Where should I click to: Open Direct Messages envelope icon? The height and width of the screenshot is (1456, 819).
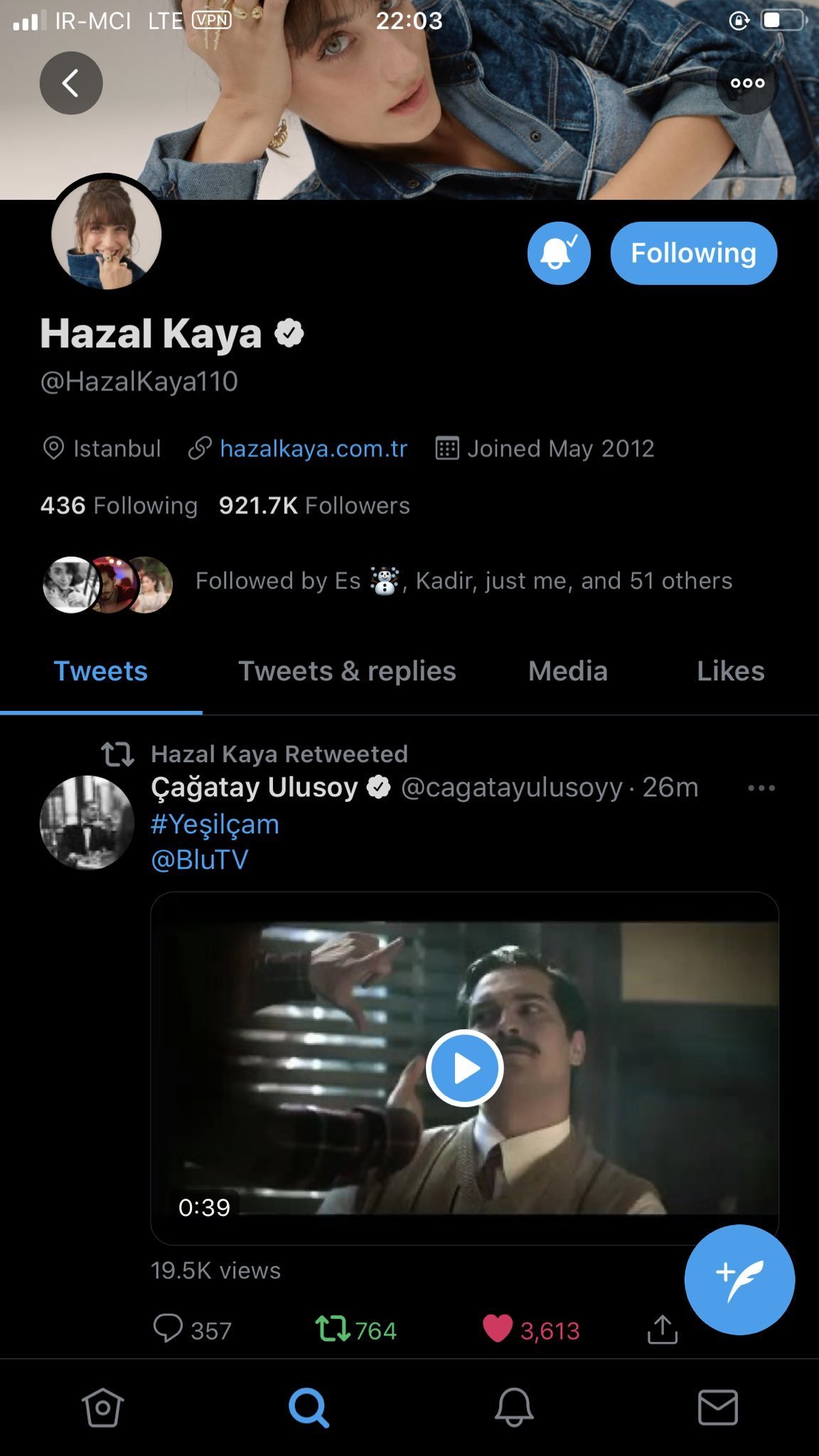tap(718, 1407)
